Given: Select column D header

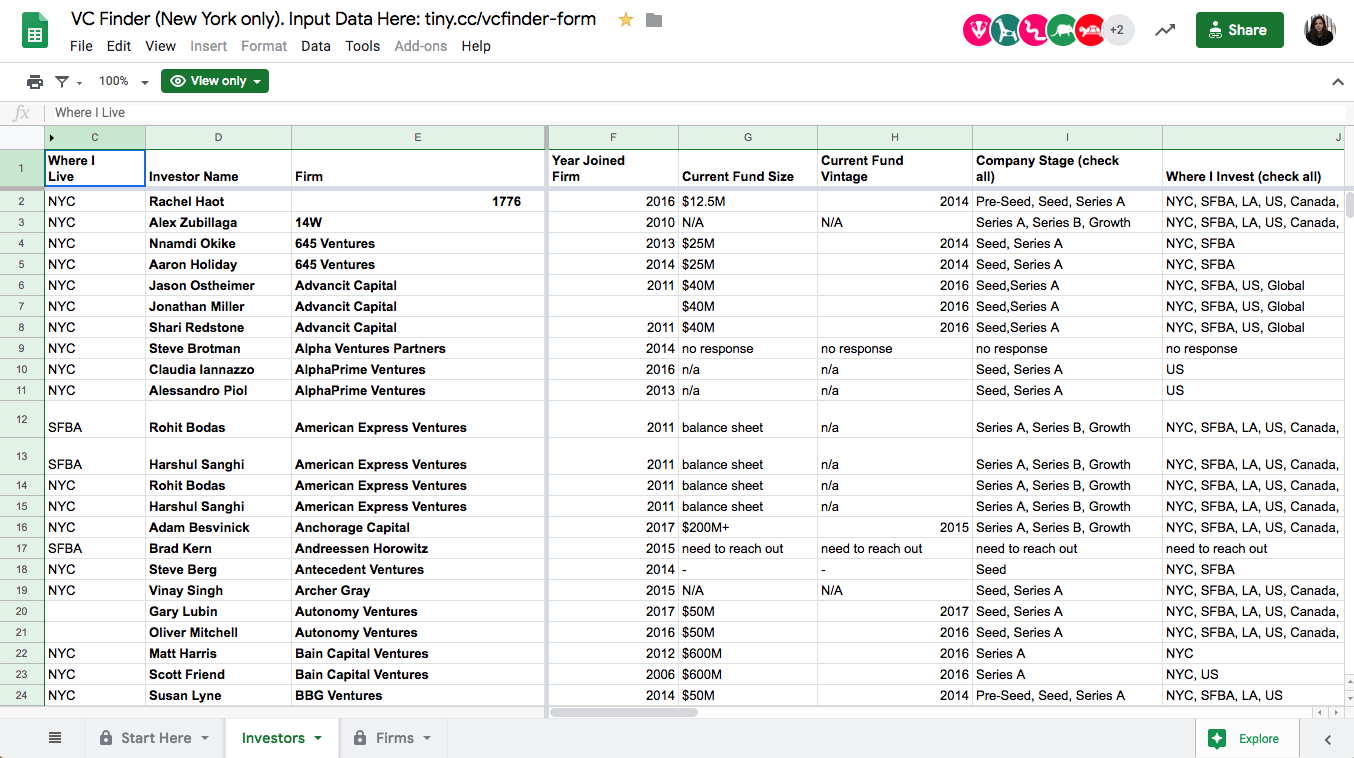Looking at the screenshot, I should [218, 137].
